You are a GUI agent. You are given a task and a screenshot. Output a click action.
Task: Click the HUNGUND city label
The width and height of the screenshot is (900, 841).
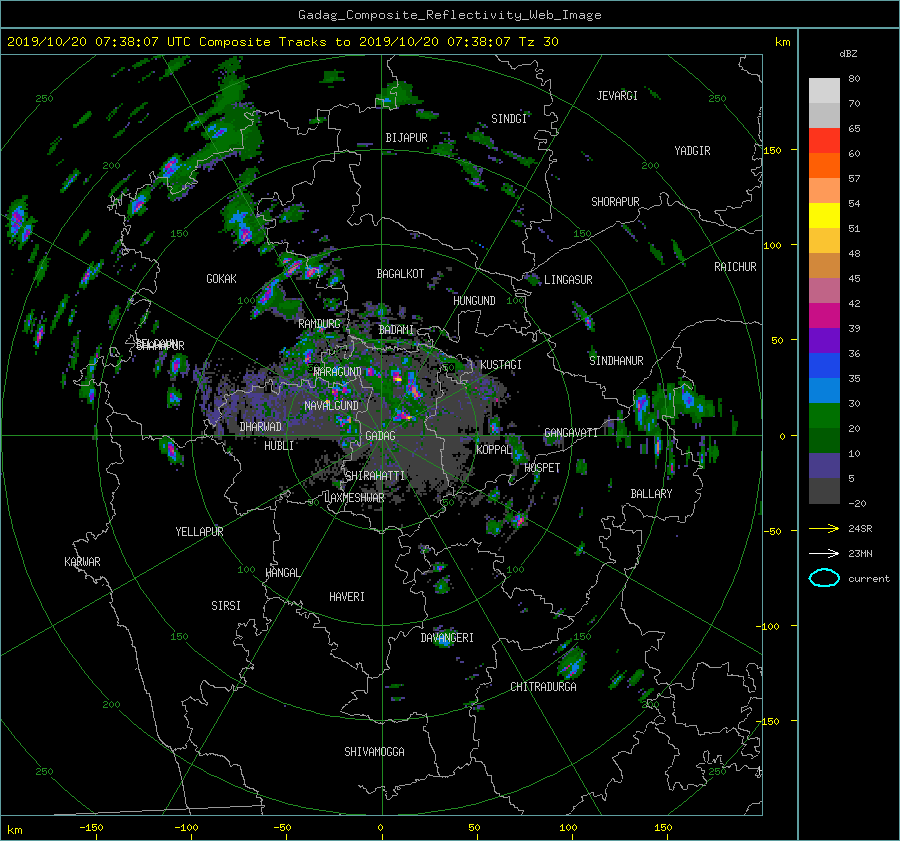tap(474, 301)
